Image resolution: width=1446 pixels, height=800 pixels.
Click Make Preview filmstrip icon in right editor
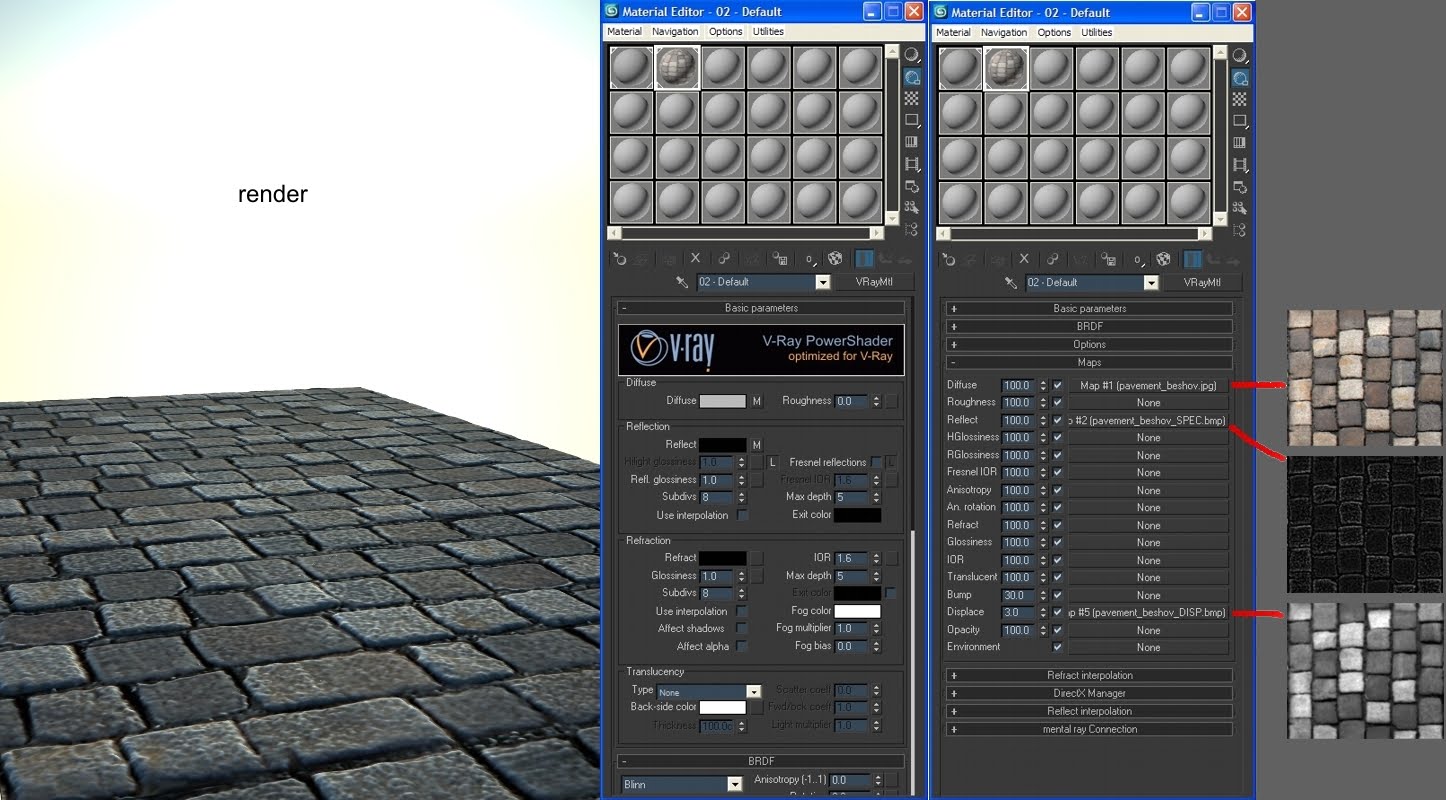(x=1240, y=164)
